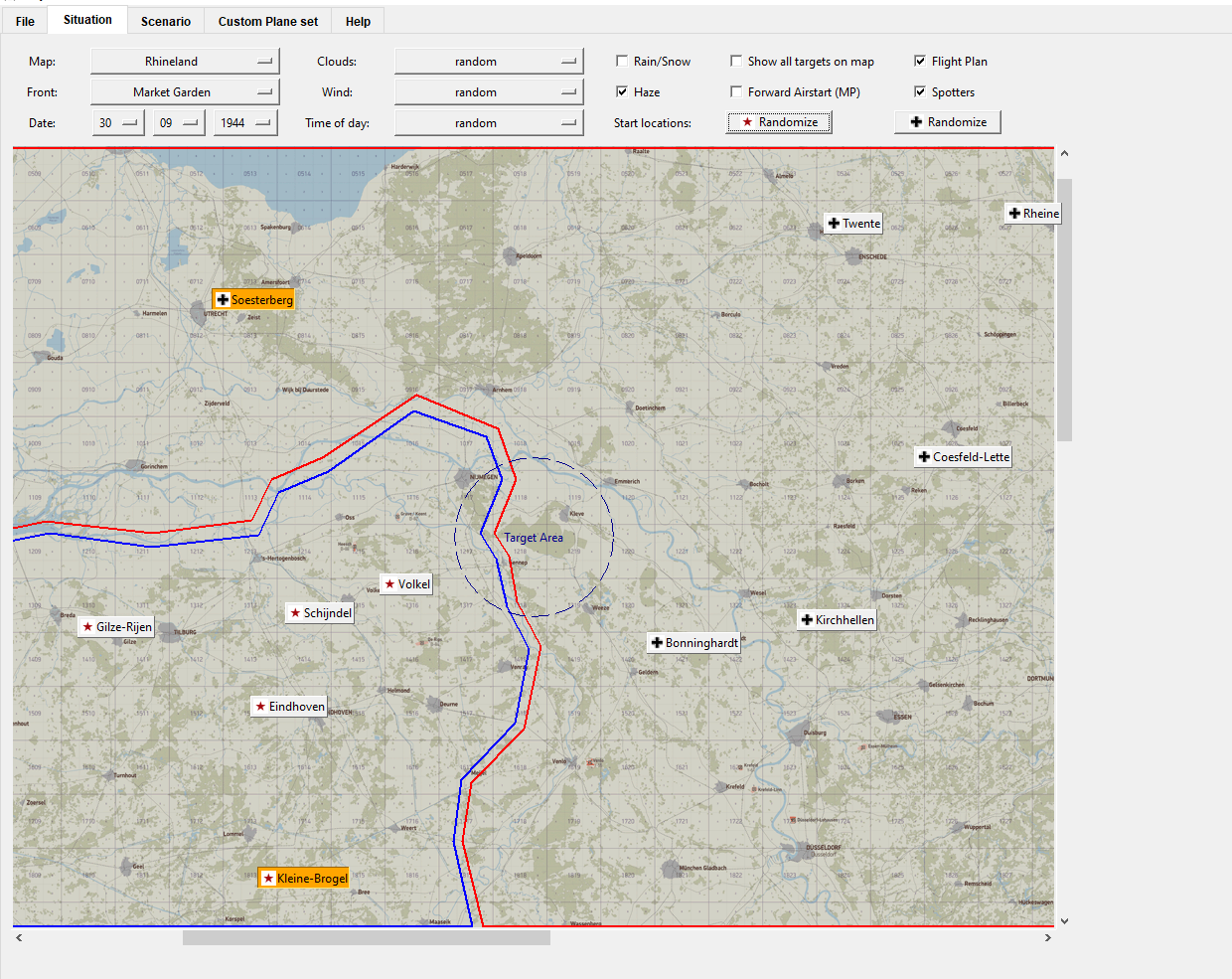
Task: Click the horizontal map scrollbar thumb
Action: pos(366,938)
